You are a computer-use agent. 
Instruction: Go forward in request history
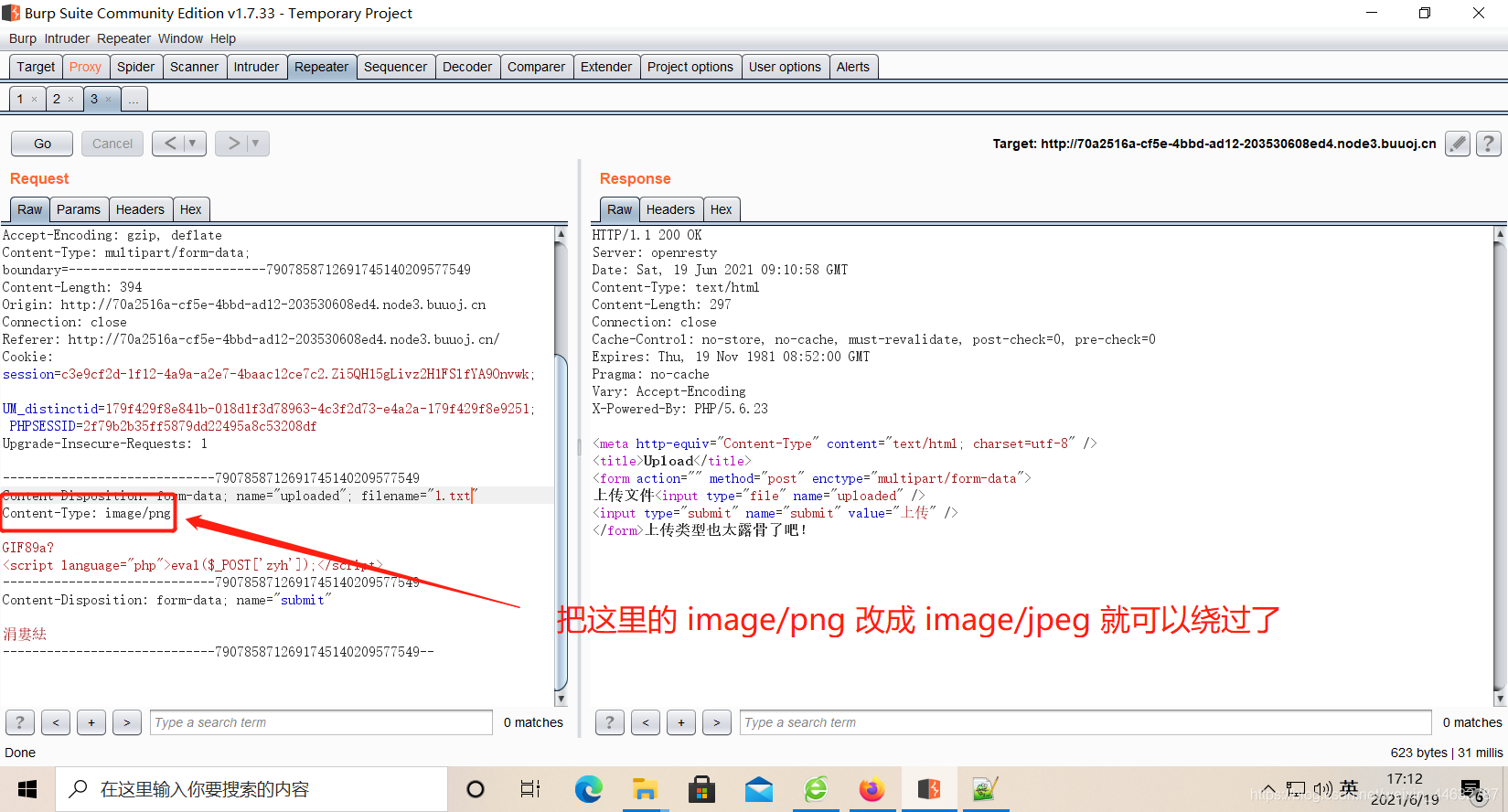[233, 144]
